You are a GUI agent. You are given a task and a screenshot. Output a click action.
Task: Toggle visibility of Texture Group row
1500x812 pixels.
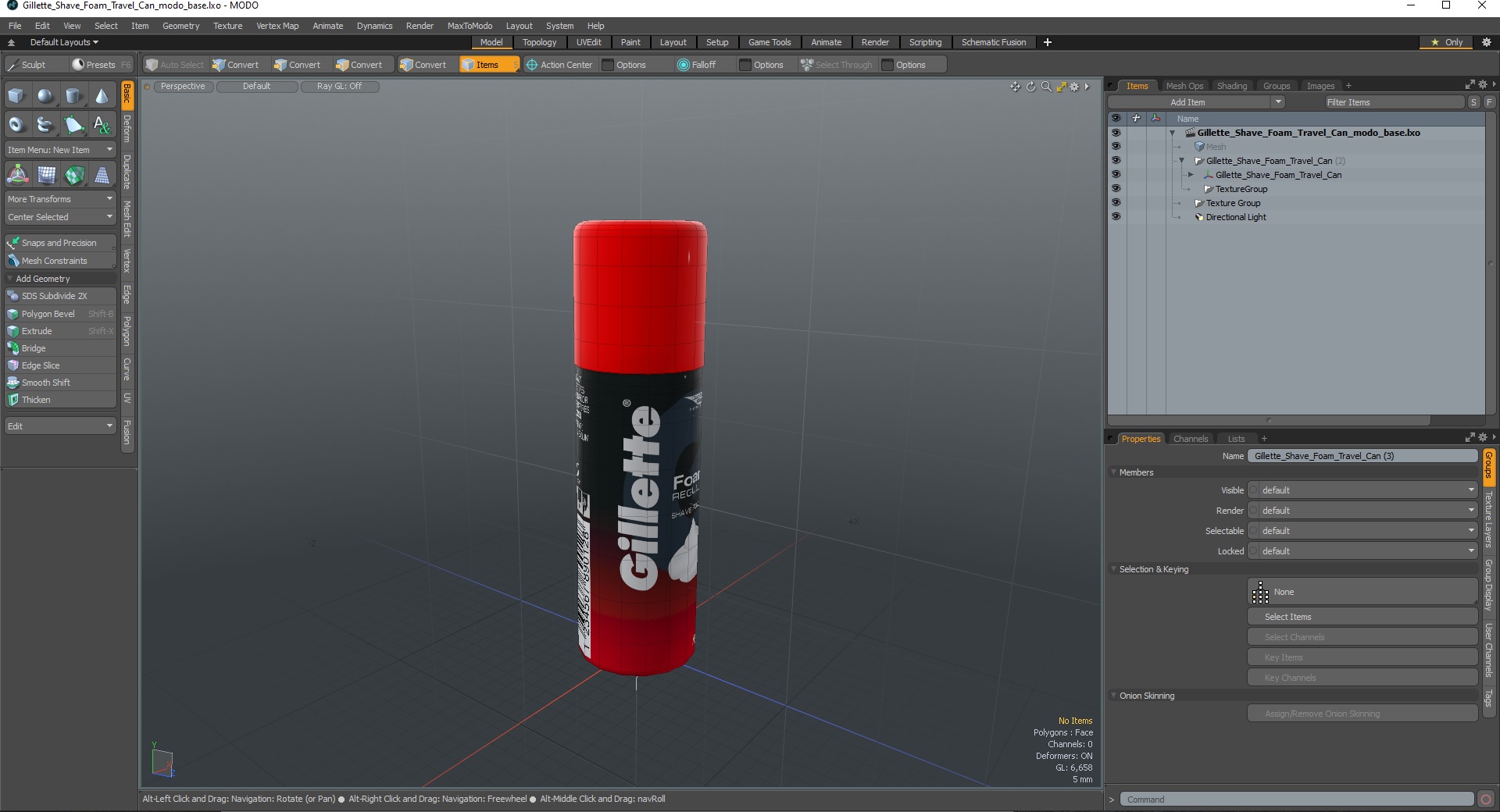tap(1116, 203)
